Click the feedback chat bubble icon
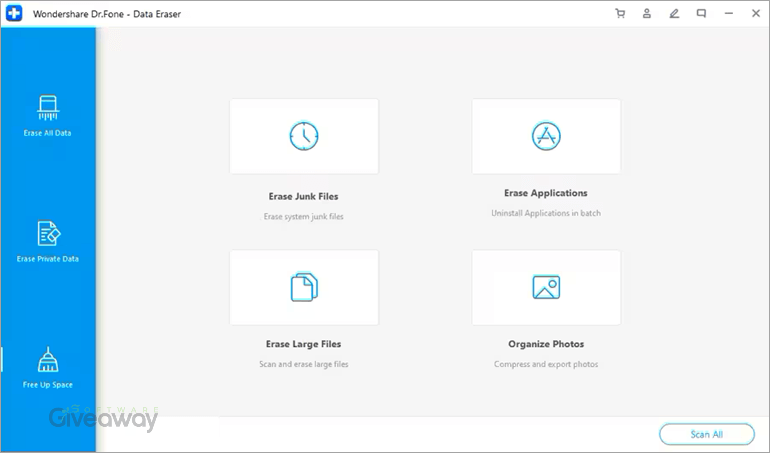Viewport: 770px width, 453px height. tap(701, 14)
